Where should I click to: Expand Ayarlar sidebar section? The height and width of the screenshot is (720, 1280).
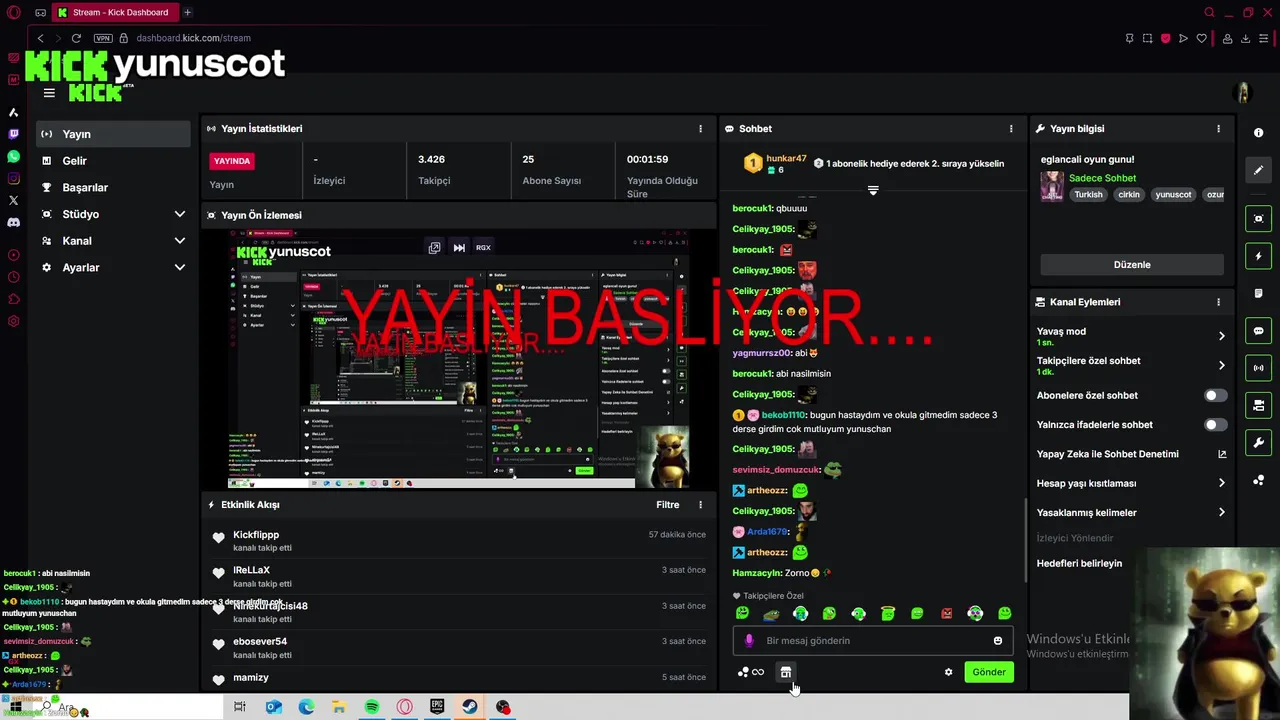[x=180, y=268]
